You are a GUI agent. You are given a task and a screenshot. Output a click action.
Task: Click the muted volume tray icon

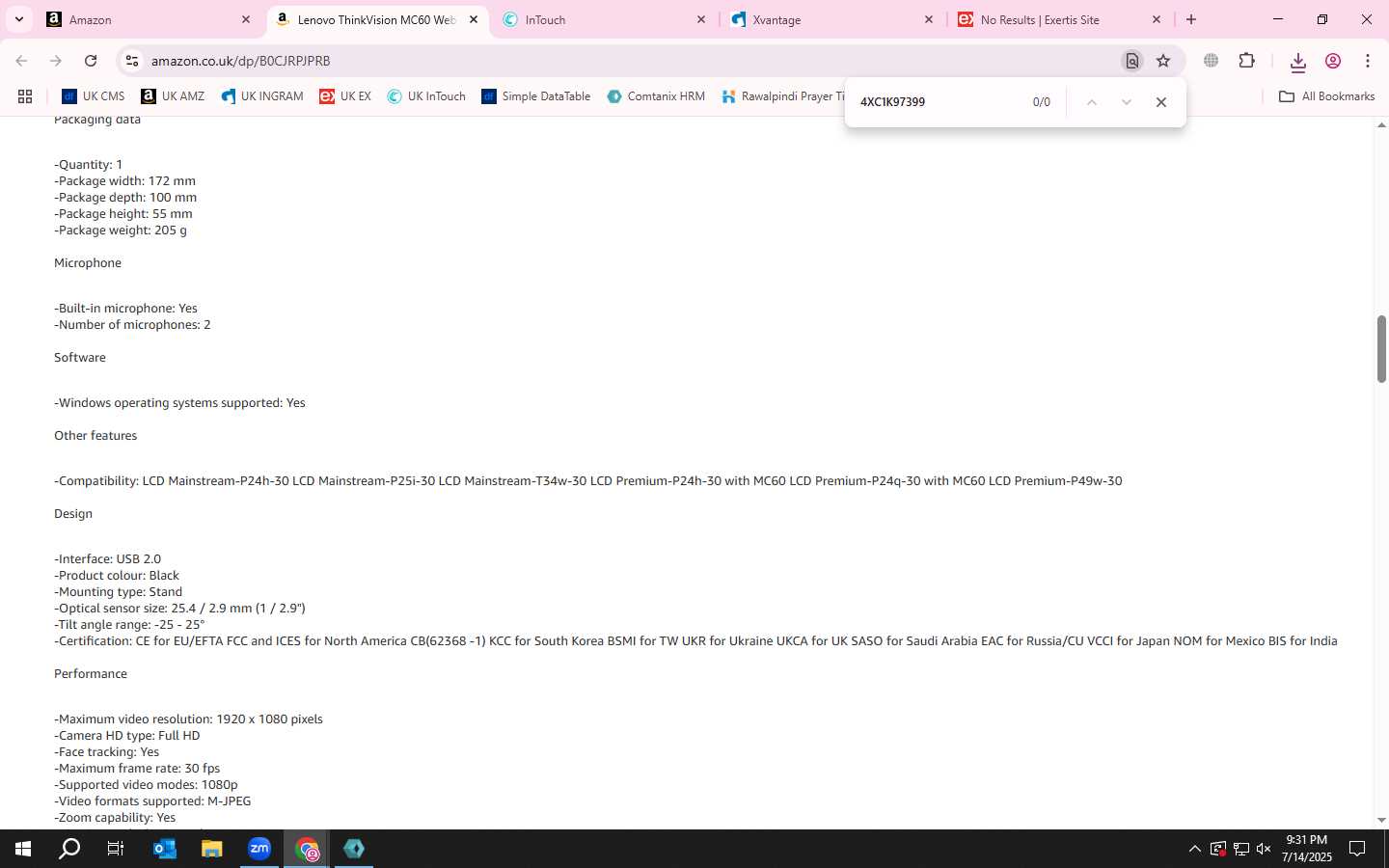point(1264,849)
